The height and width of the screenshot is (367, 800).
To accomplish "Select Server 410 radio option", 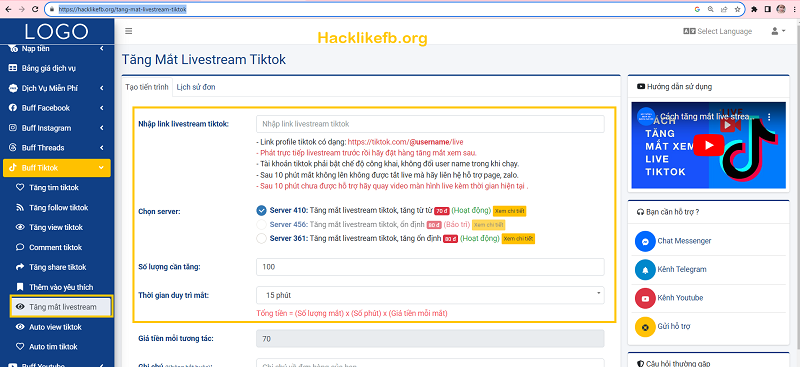I will [262, 210].
